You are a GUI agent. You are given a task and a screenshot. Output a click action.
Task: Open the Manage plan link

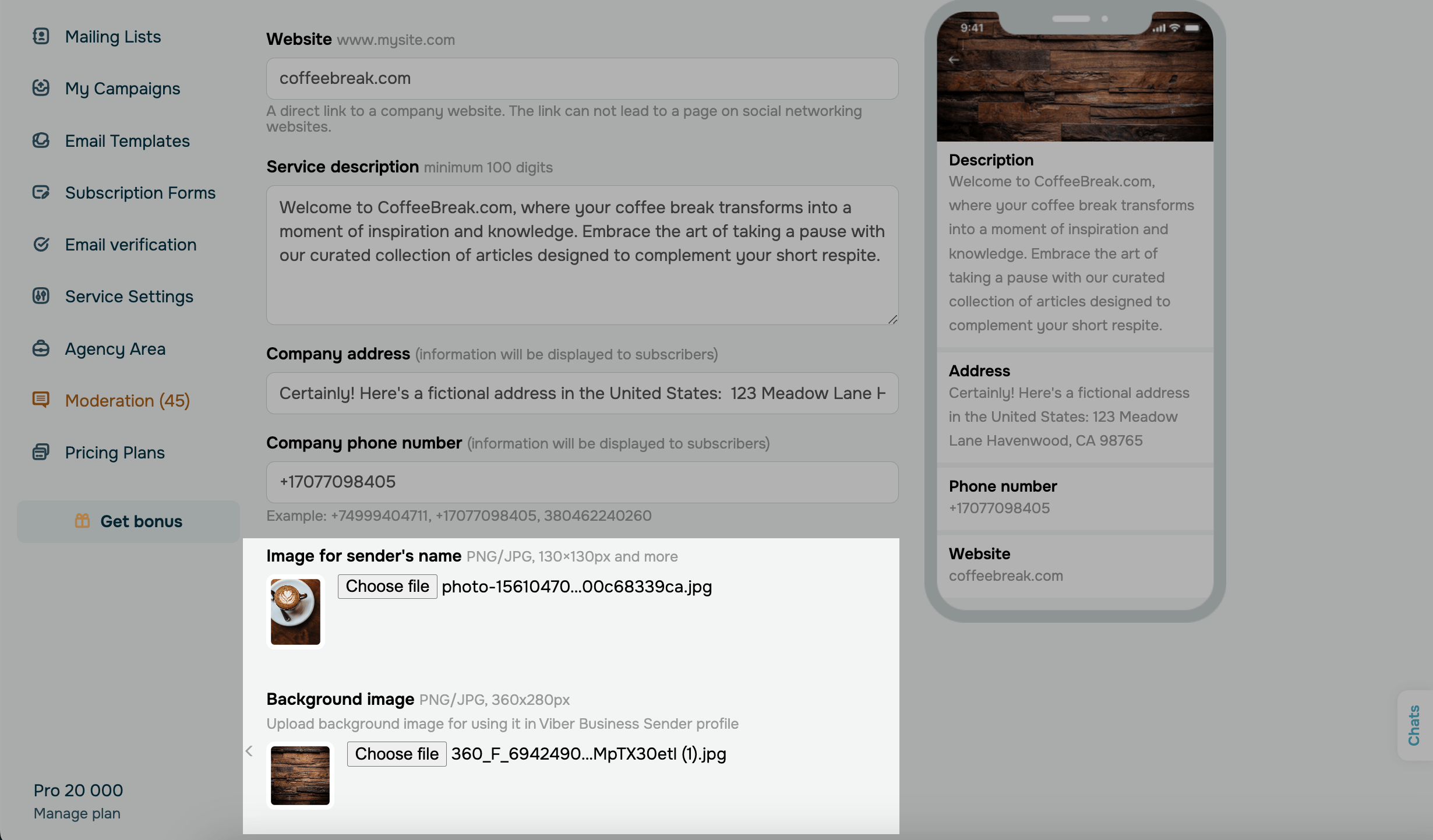point(77,813)
